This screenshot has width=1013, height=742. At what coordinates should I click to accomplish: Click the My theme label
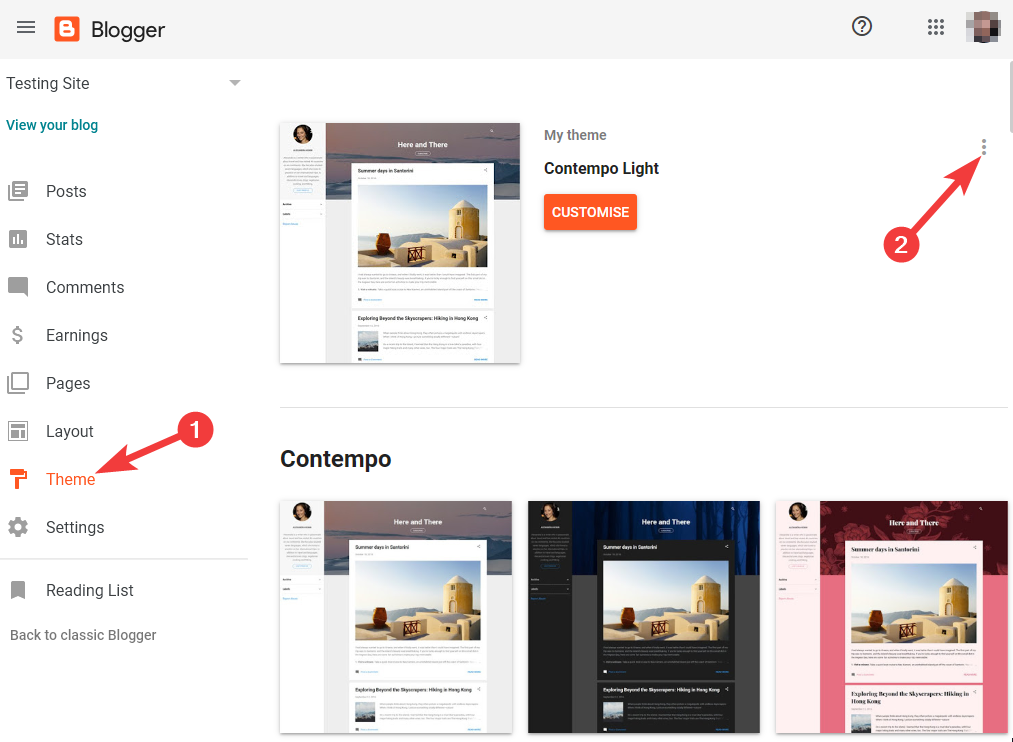tap(575, 135)
